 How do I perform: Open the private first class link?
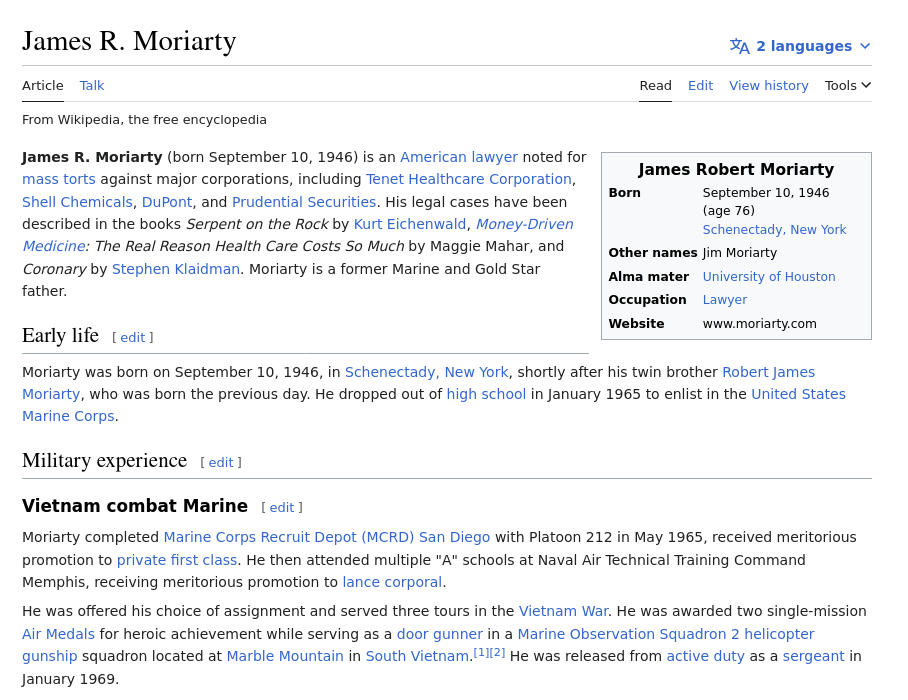tap(177, 560)
